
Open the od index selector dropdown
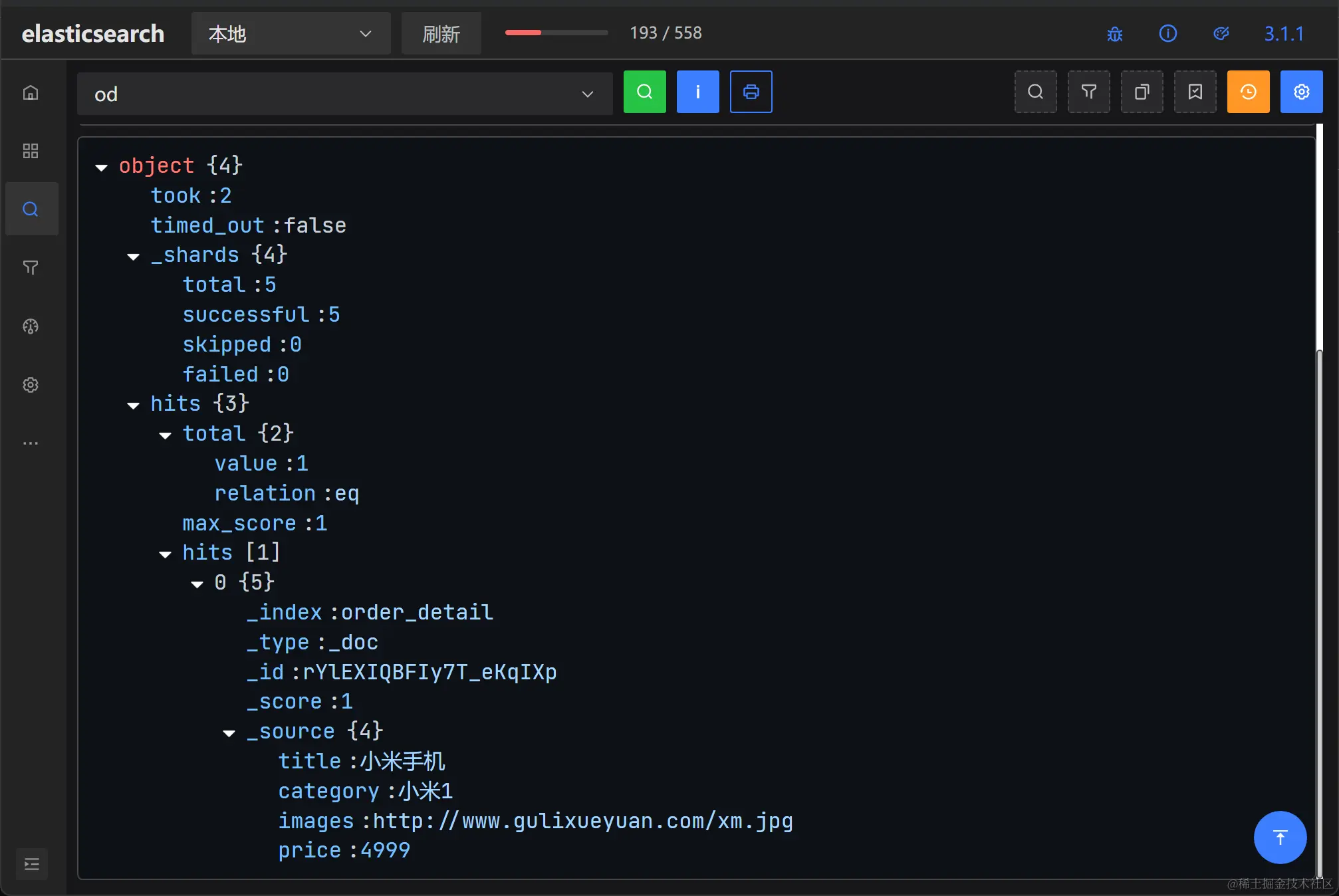click(344, 94)
